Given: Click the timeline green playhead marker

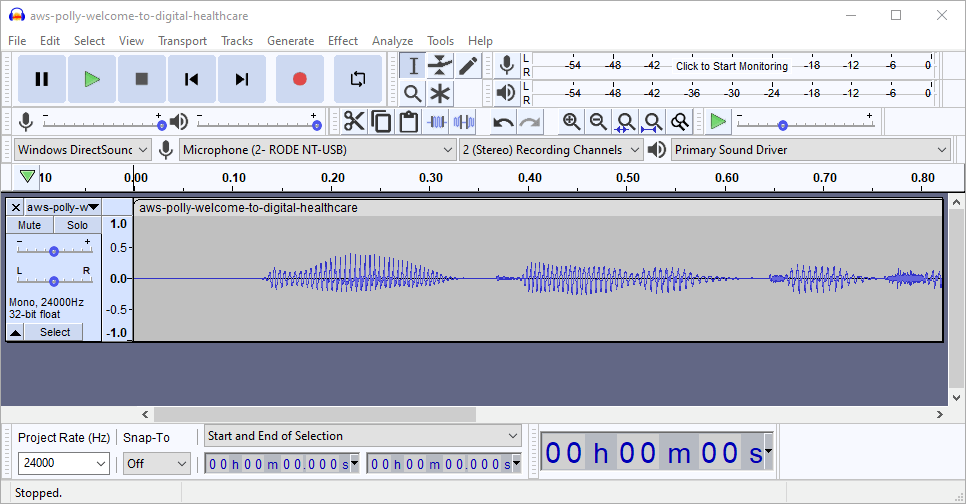Looking at the screenshot, I should point(27,177).
